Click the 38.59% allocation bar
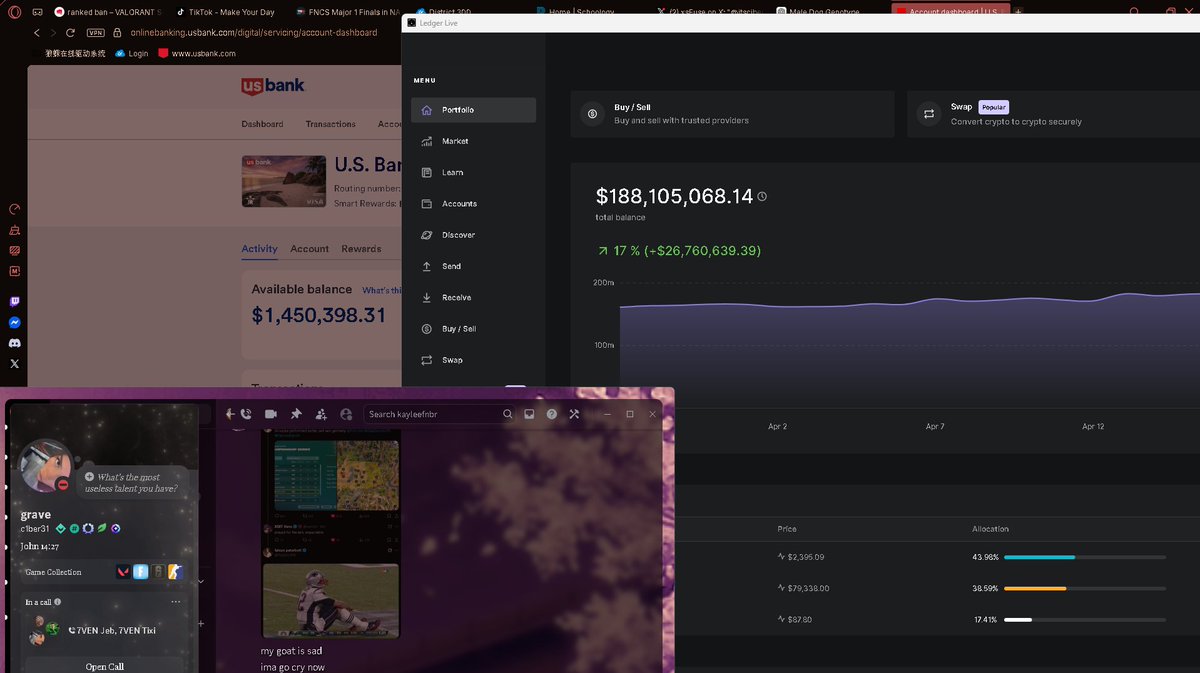 click(1085, 588)
